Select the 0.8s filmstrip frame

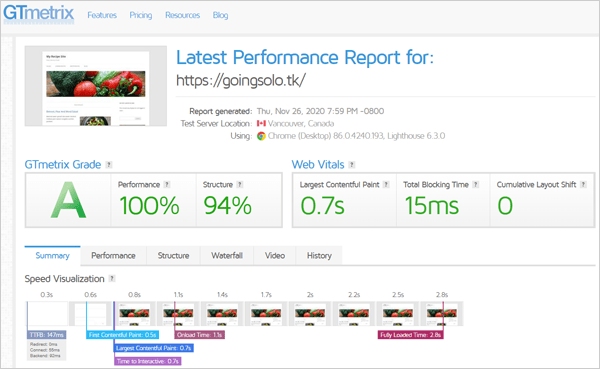pos(134,313)
